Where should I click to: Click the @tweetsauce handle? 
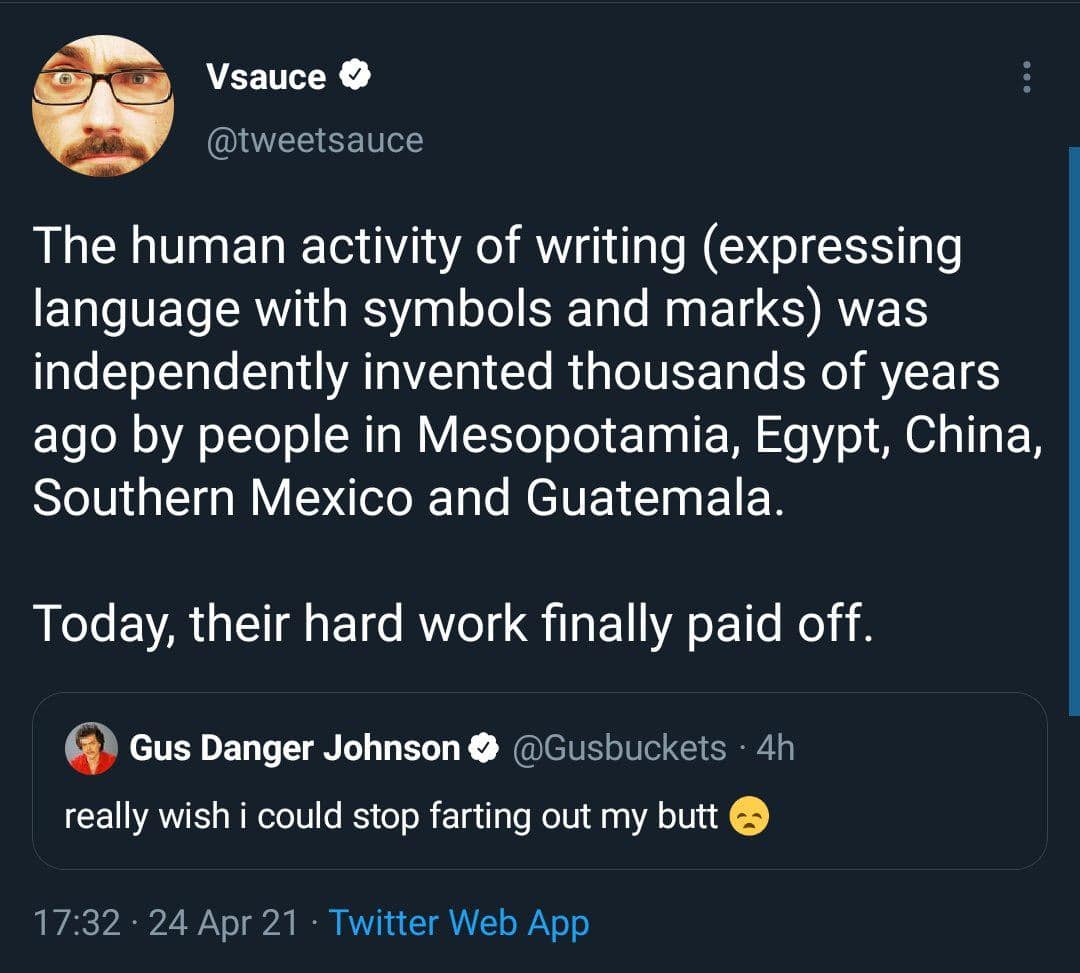pos(315,140)
